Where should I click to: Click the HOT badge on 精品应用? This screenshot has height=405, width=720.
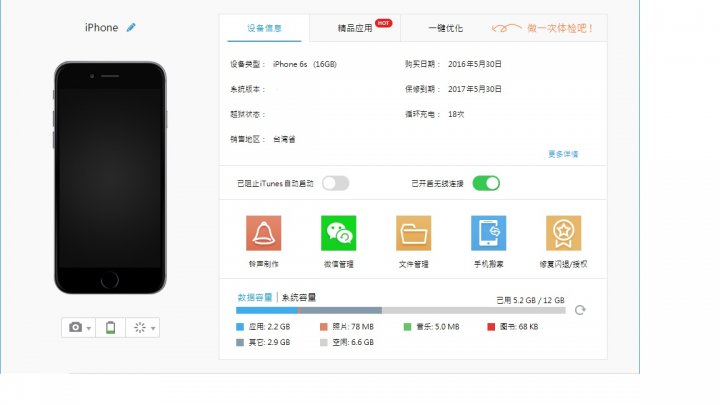coord(383,23)
